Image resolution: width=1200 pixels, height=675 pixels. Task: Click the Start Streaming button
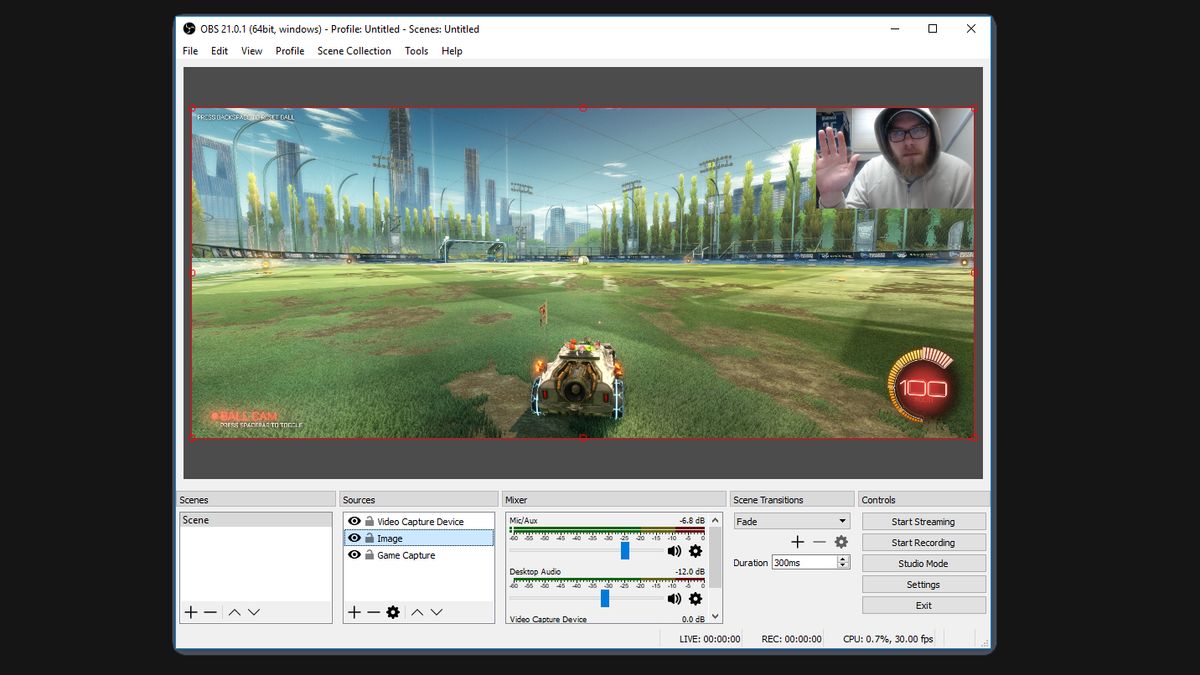[923, 521]
